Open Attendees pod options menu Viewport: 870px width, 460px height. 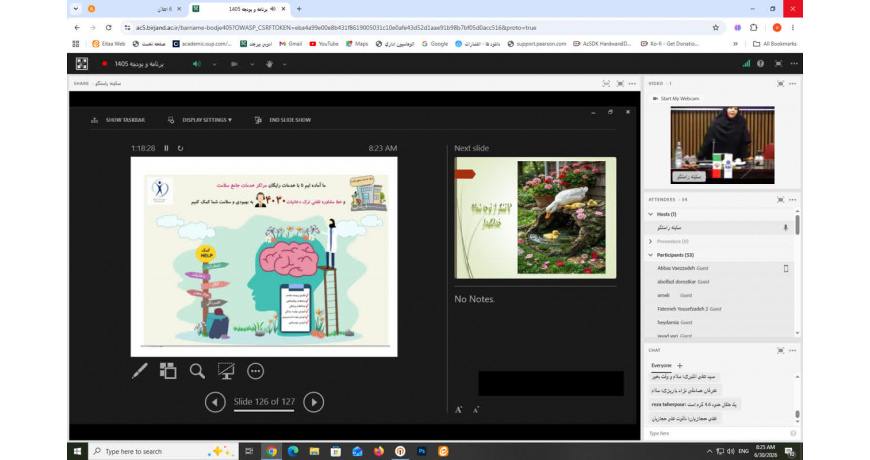pyautogui.click(x=792, y=200)
